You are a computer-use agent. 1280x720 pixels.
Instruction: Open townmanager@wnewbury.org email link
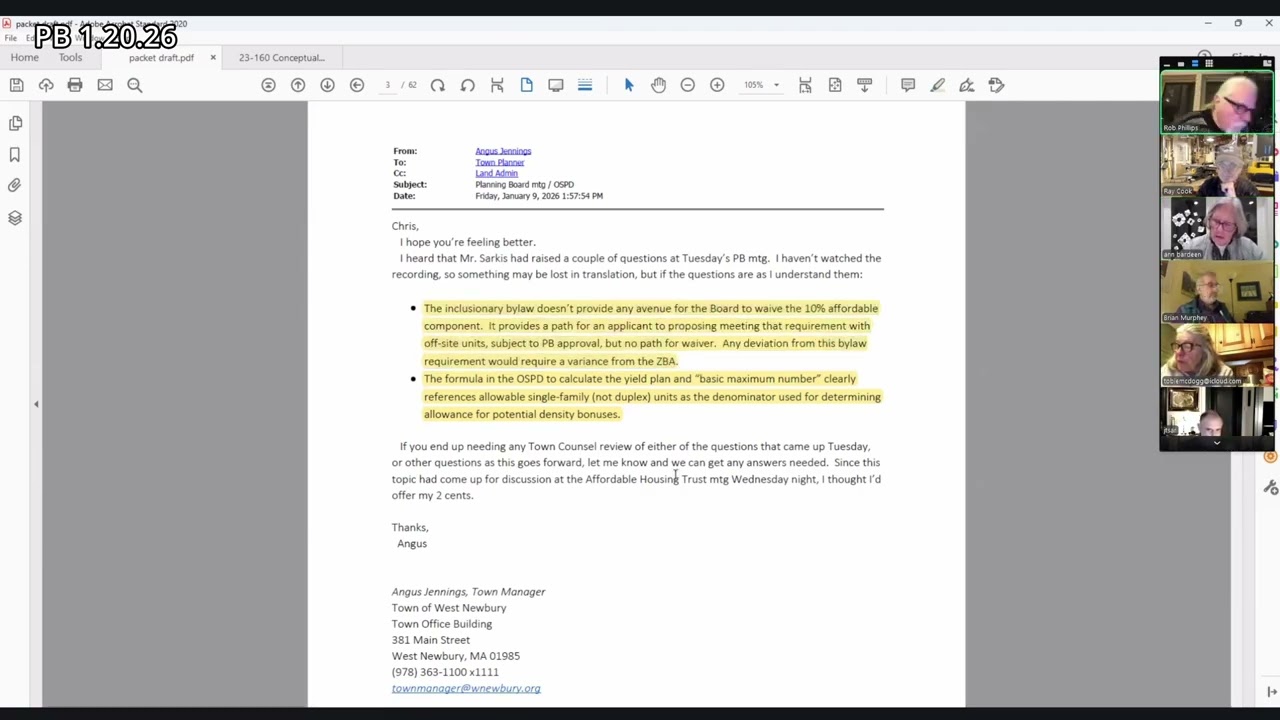pyautogui.click(x=466, y=688)
